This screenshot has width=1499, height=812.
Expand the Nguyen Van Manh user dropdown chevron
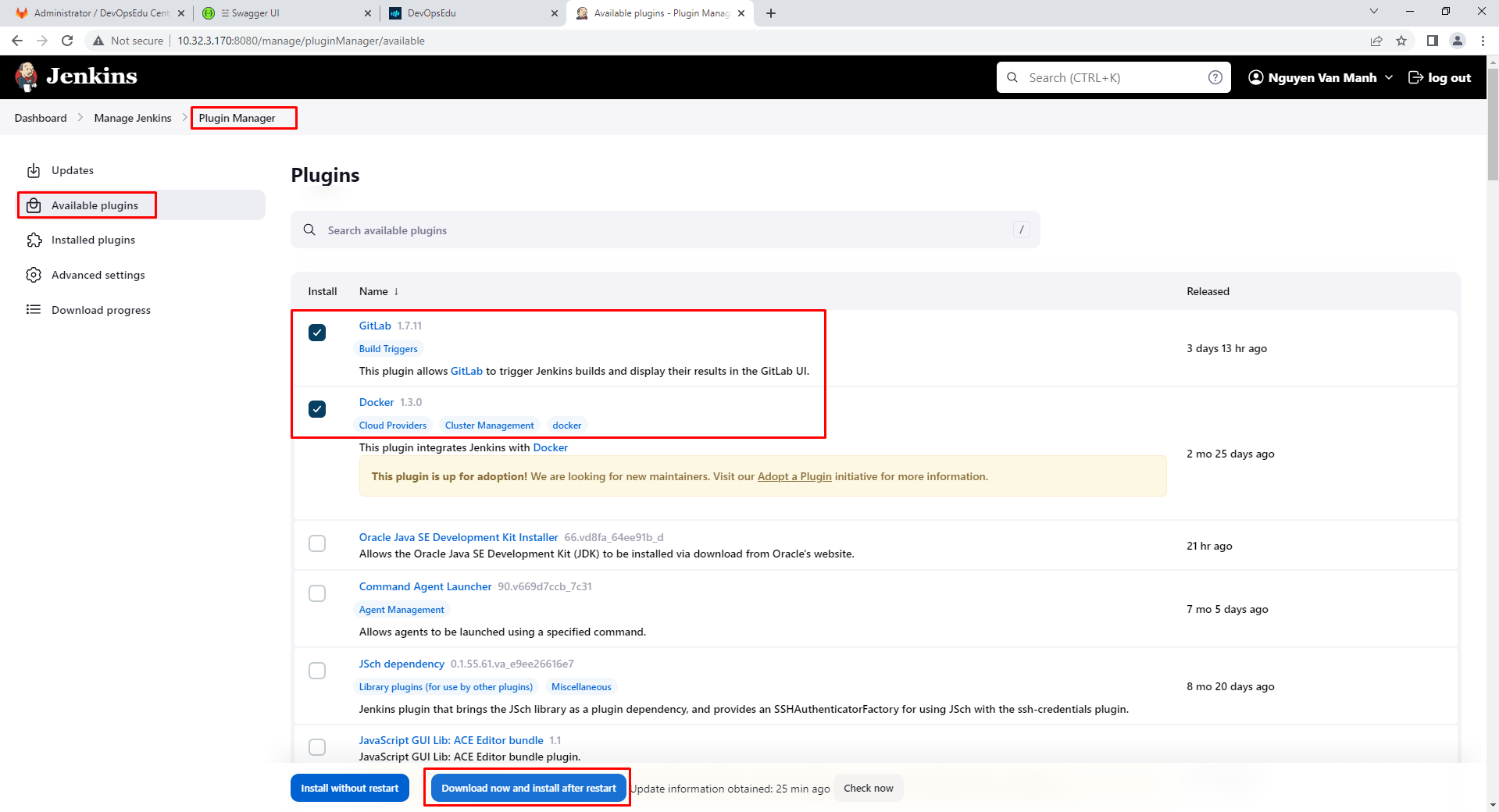[1389, 77]
